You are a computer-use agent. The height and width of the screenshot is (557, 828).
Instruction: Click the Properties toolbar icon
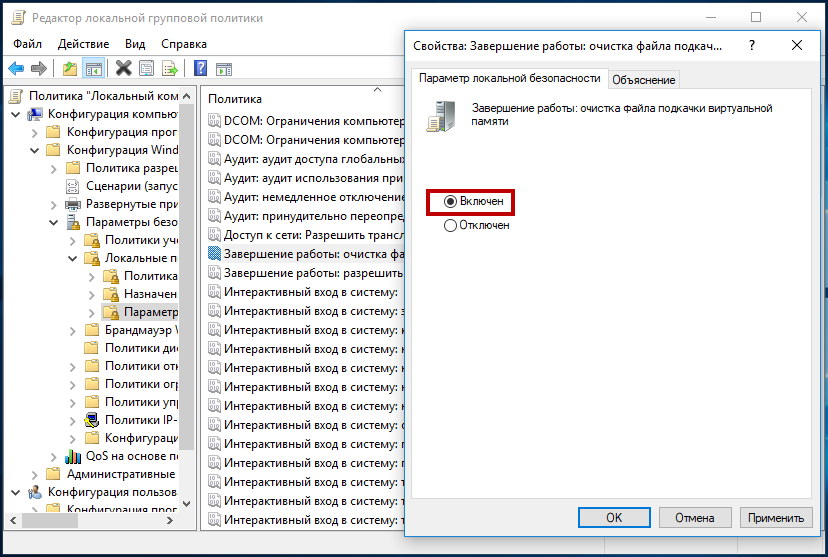(x=146, y=68)
